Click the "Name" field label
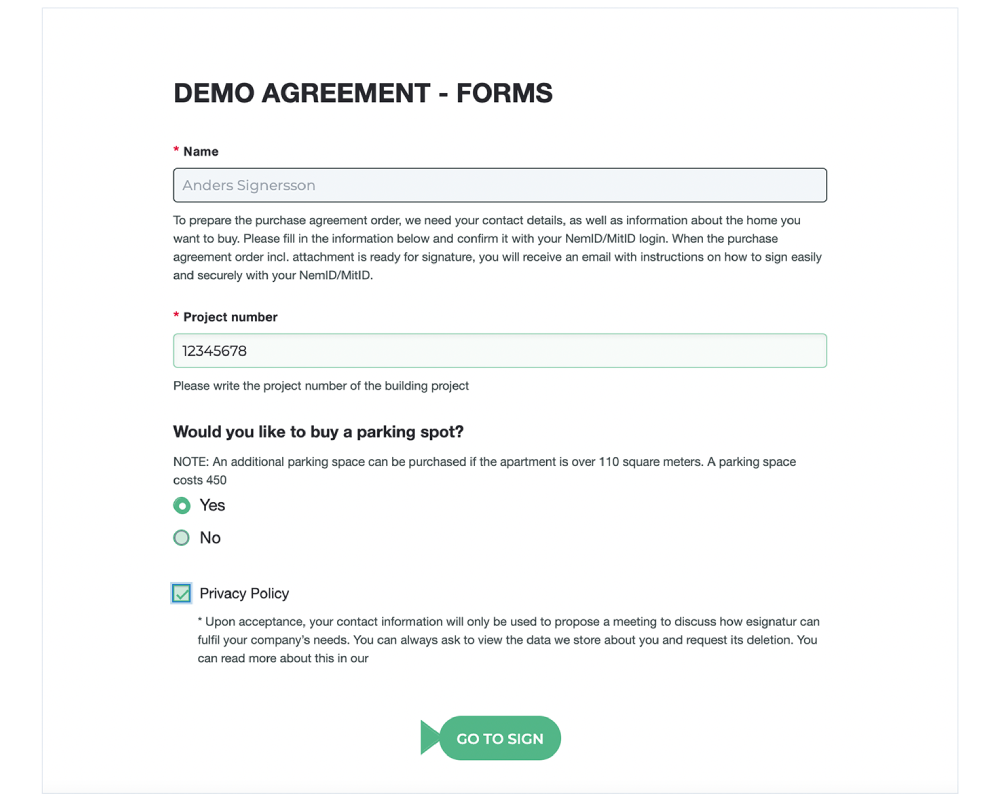This screenshot has height=800, width=1000. 201,152
